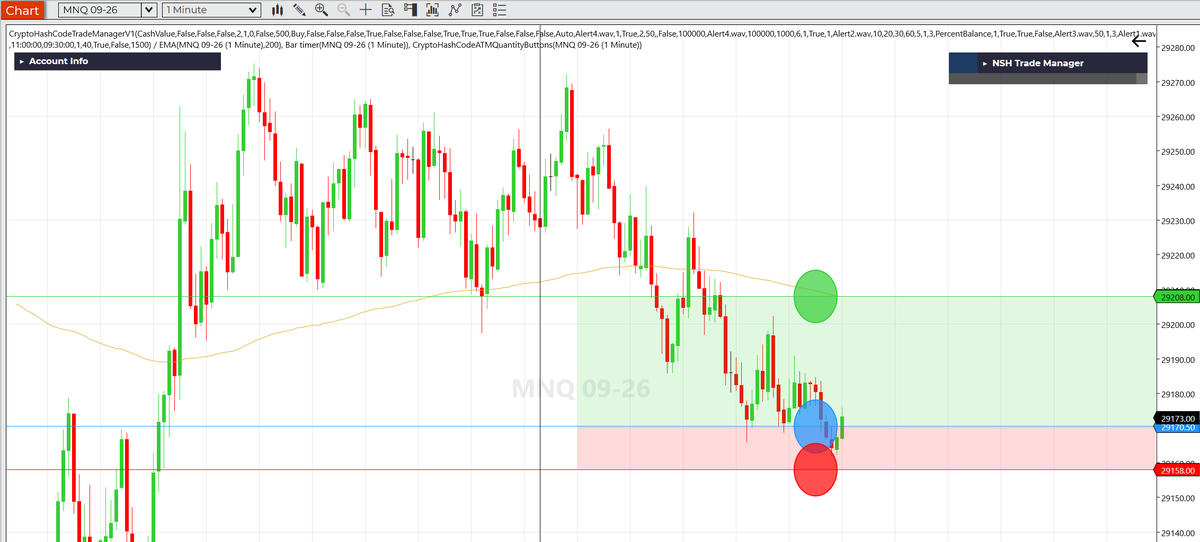The image size is (1200, 542).
Task: Click the 29250.00 price axis value
Action: tap(1179, 151)
